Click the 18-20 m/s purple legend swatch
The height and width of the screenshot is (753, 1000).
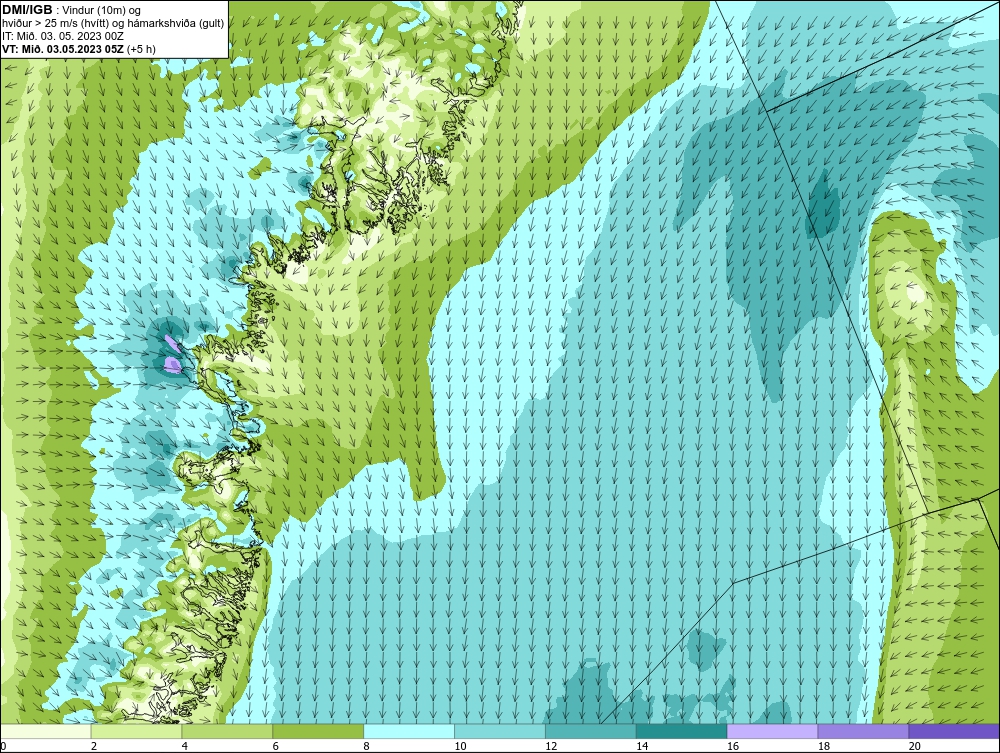tap(864, 731)
